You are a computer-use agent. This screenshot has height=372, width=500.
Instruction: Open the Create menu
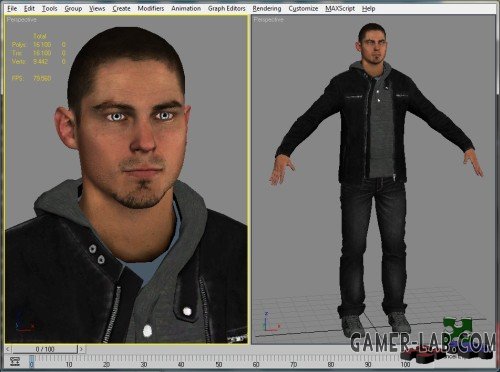(x=121, y=8)
